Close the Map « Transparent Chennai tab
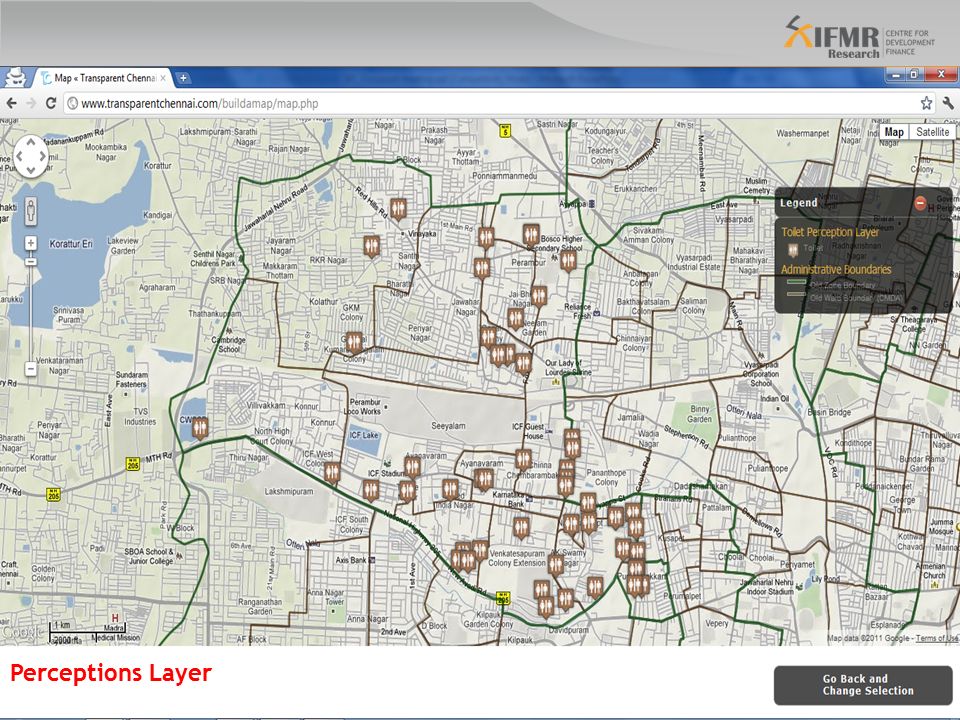 [x=162, y=78]
